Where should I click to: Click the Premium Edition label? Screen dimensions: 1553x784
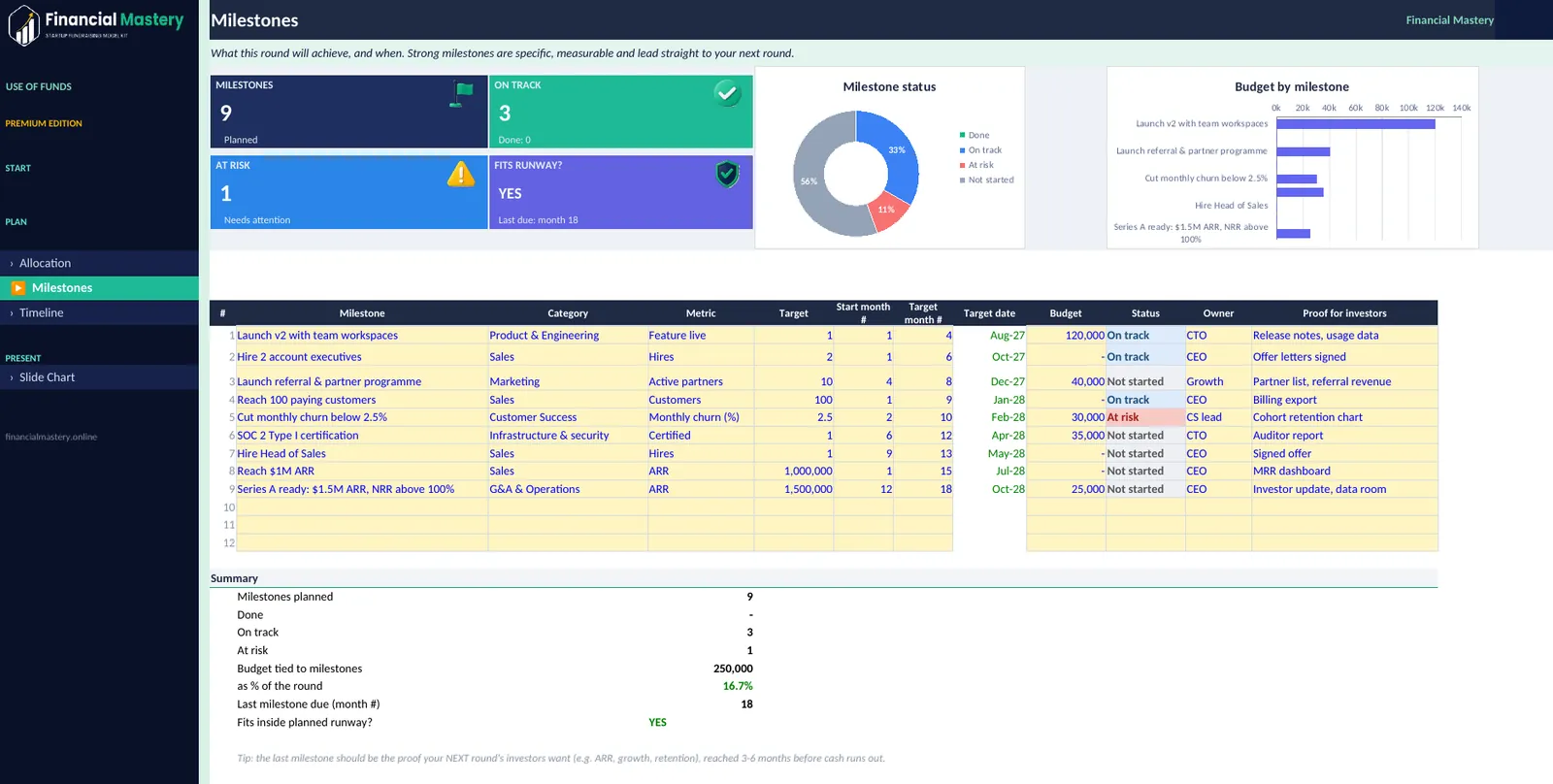click(44, 123)
